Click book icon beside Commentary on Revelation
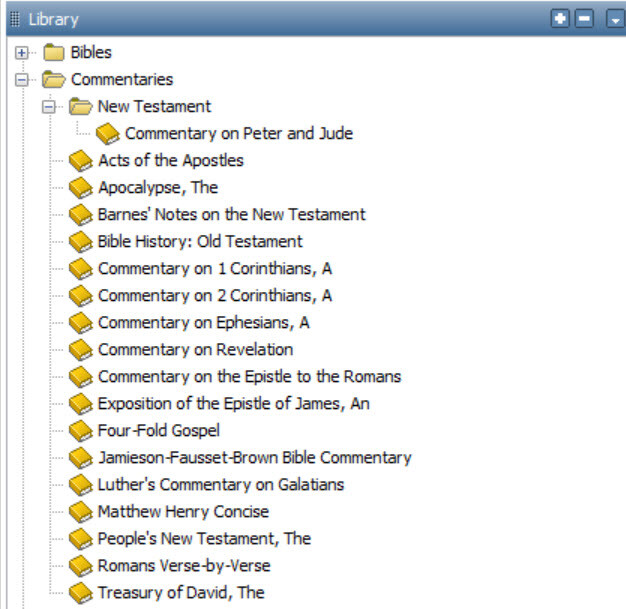626x609 pixels. (x=81, y=349)
